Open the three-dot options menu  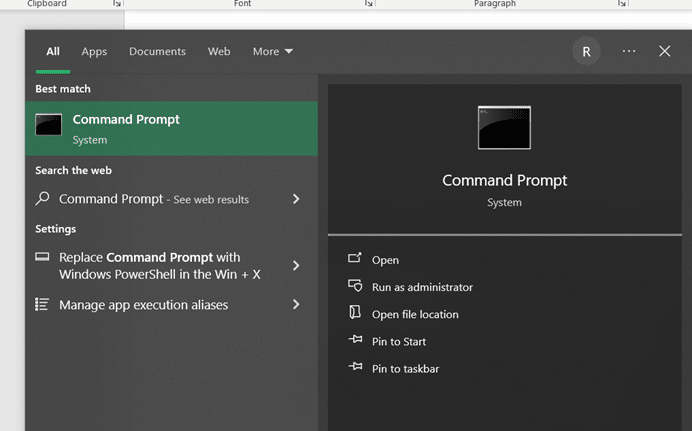click(x=629, y=51)
